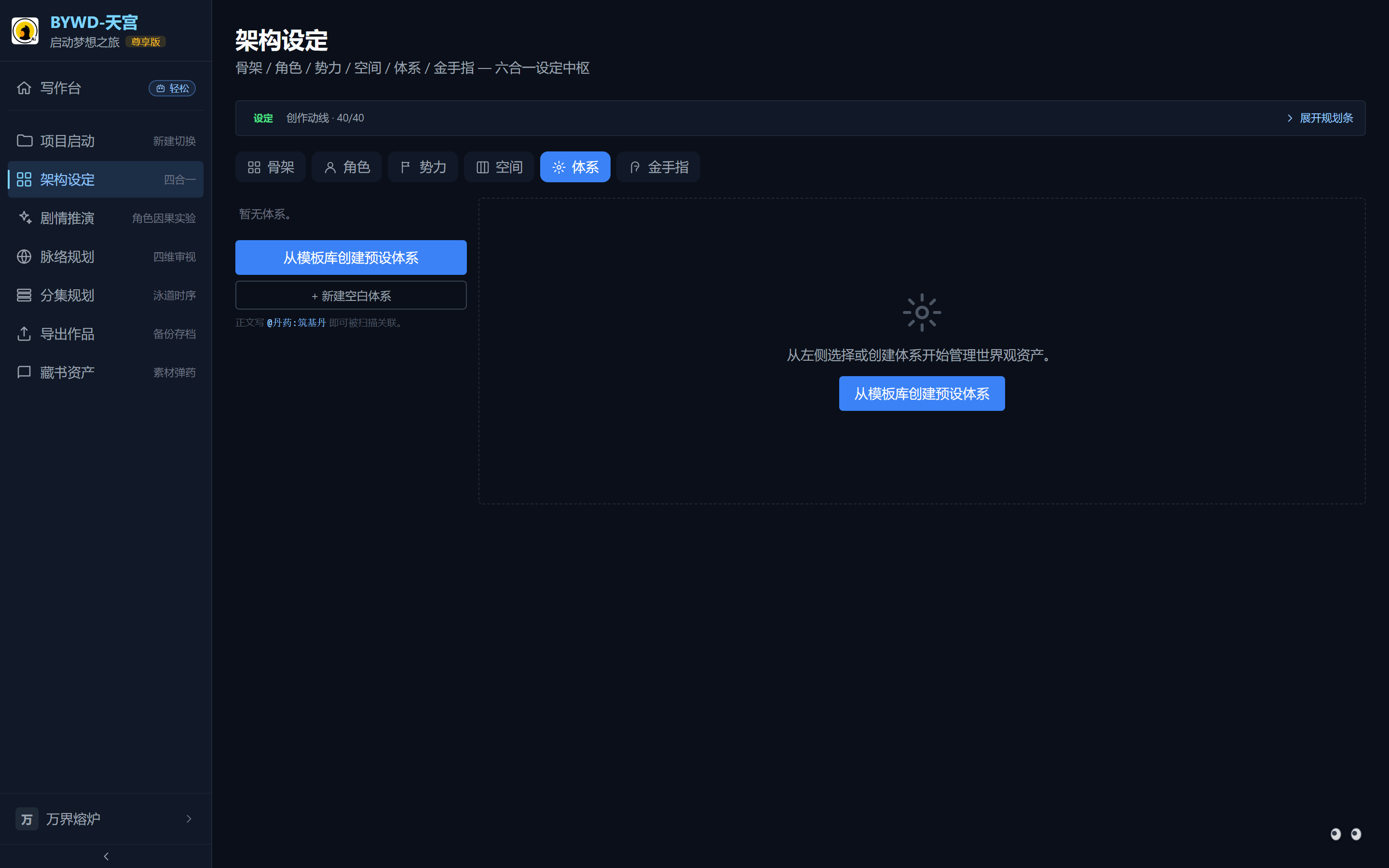Click the 暂无体系。 empty list text

pos(267,214)
